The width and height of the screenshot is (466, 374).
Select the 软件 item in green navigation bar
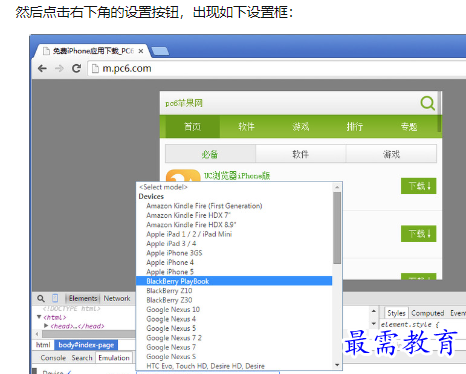(x=247, y=127)
